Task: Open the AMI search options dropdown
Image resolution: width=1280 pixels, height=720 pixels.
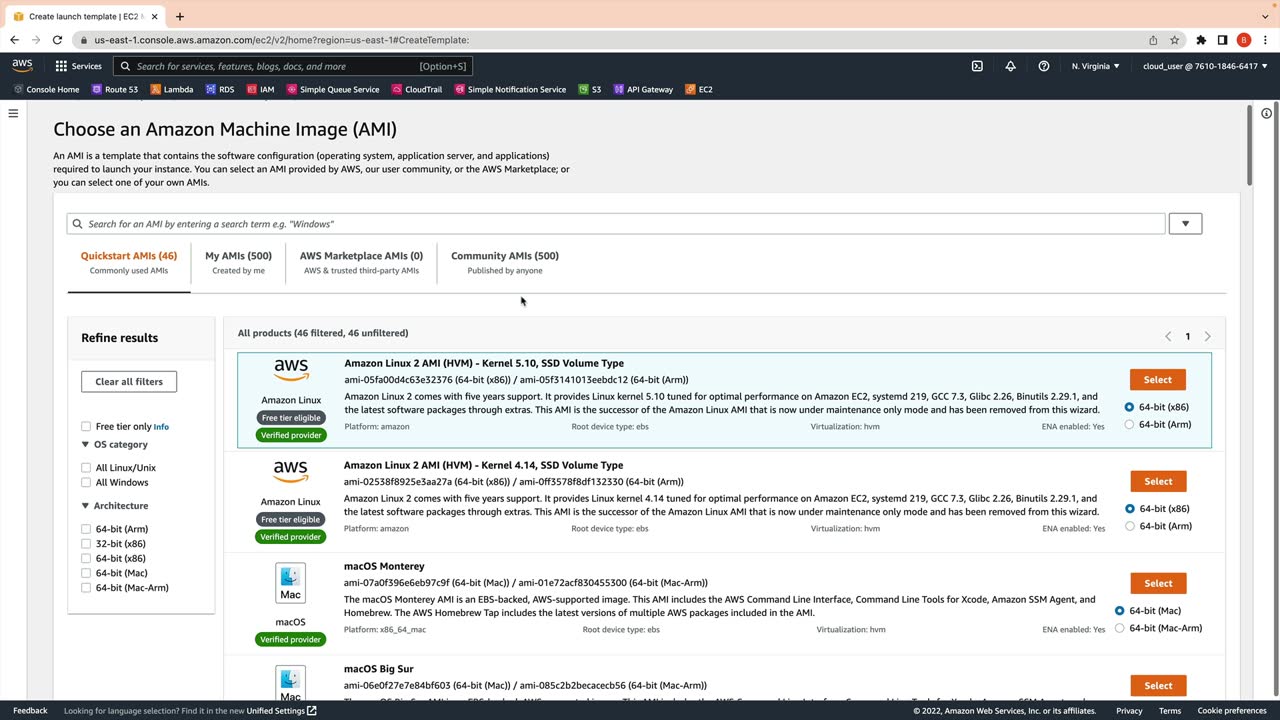Action: click(x=1185, y=224)
